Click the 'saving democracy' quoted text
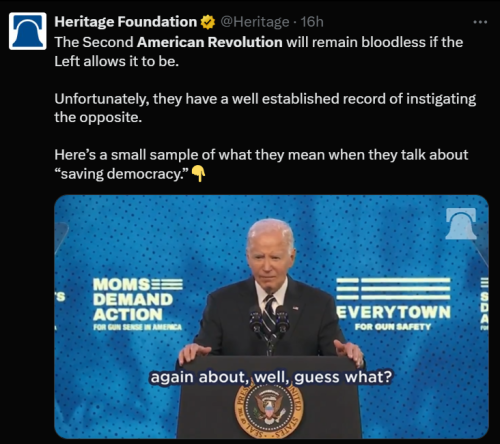Viewport: 500px width, 444px height. pyautogui.click(x=121, y=174)
